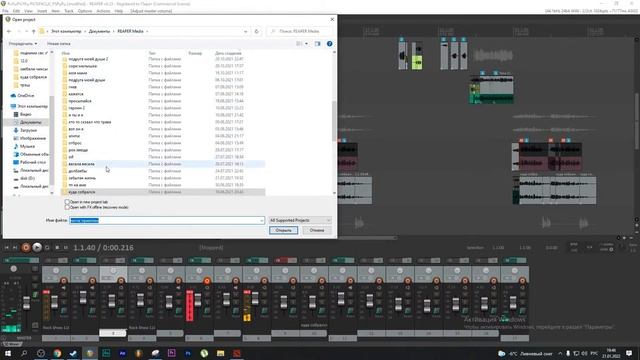The height and width of the screenshot is (360, 640).
Task: Click the view layout icon in dialog toolbar
Action: [299, 44]
